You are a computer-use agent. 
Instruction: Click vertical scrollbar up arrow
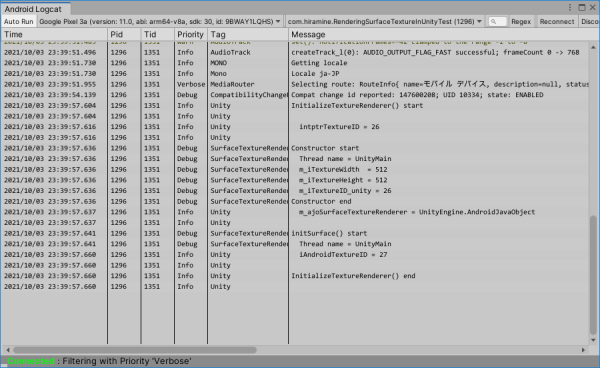pyautogui.click(x=593, y=47)
